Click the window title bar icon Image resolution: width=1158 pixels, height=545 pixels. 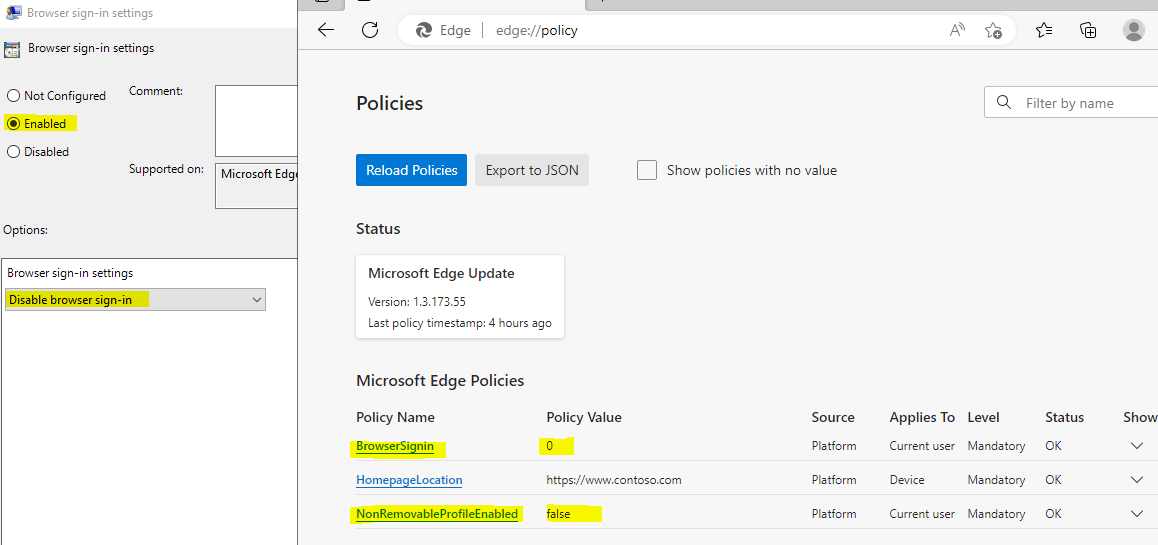(13, 13)
